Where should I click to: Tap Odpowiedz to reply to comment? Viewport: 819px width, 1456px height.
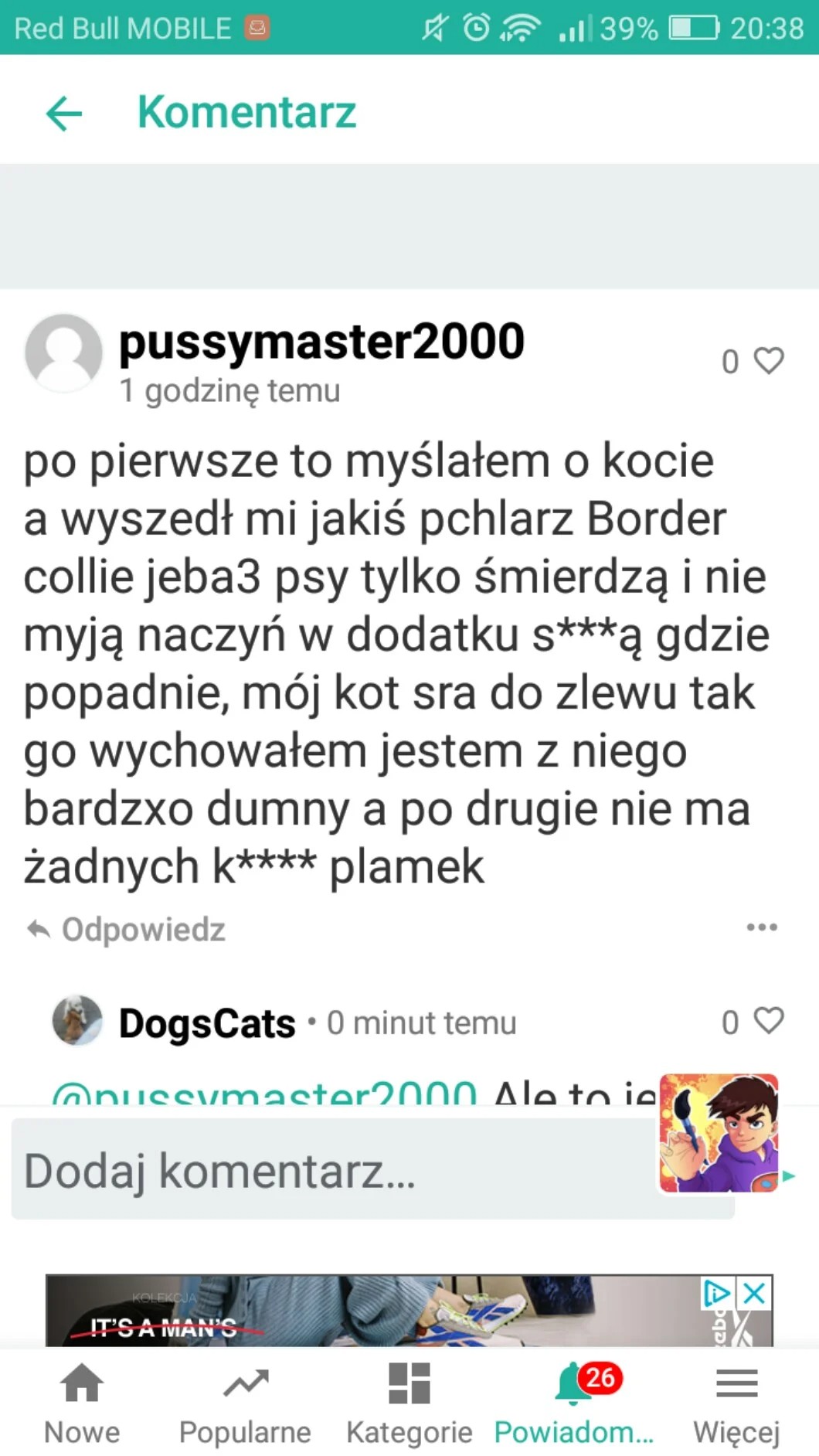(x=126, y=929)
